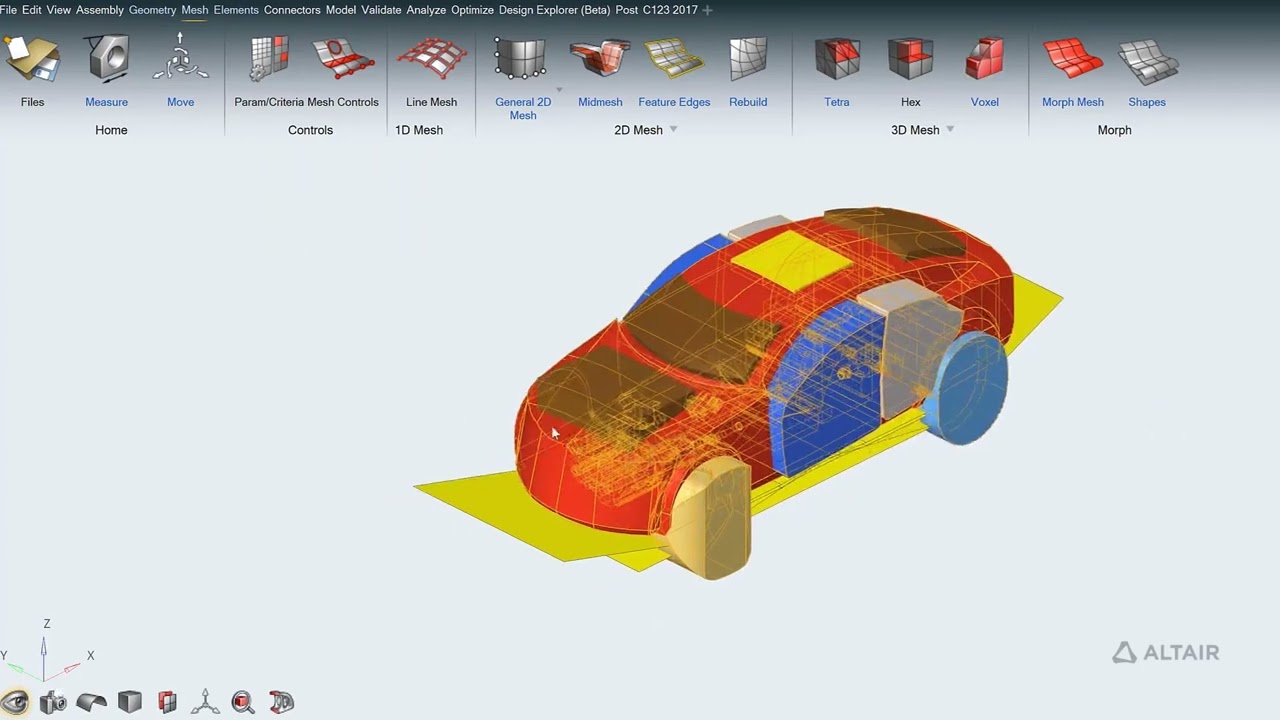Expand the 2D Mesh group arrow
1280x720 pixels.
click(x=673, y=129)
